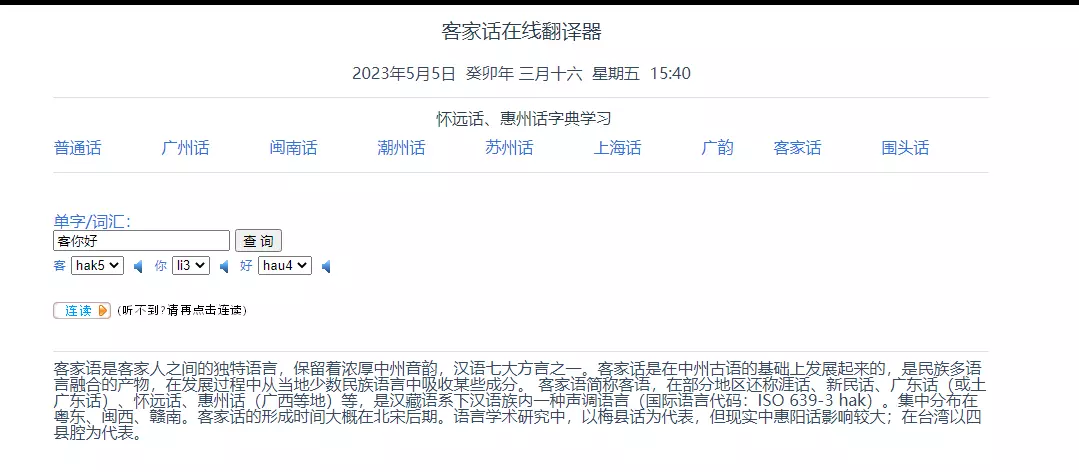Image resolution: width=1079 pixels, height=472 pixels.
Task: Click the 单字/词汇 label
Action: click(x=92, y=222)
